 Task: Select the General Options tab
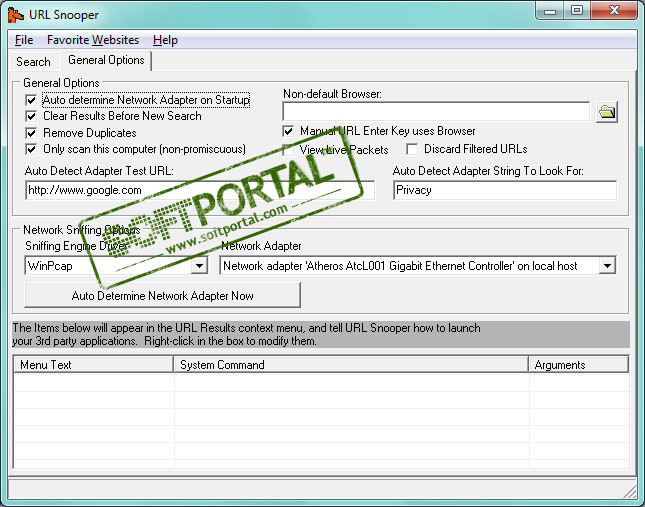106,60
